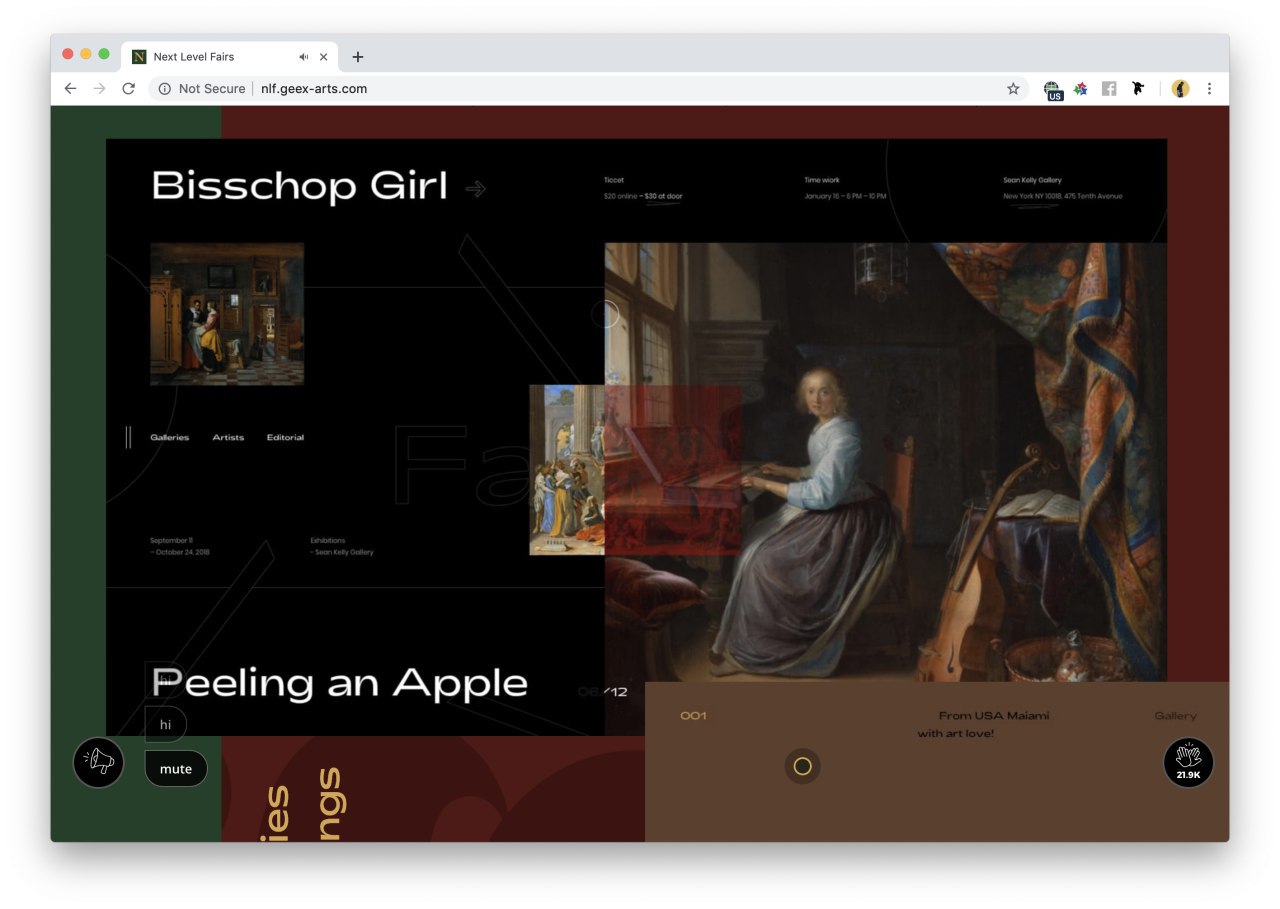Click the New York NY 10018 address link
This screenshot has height=909, width=1280.
click(1062, 196)
